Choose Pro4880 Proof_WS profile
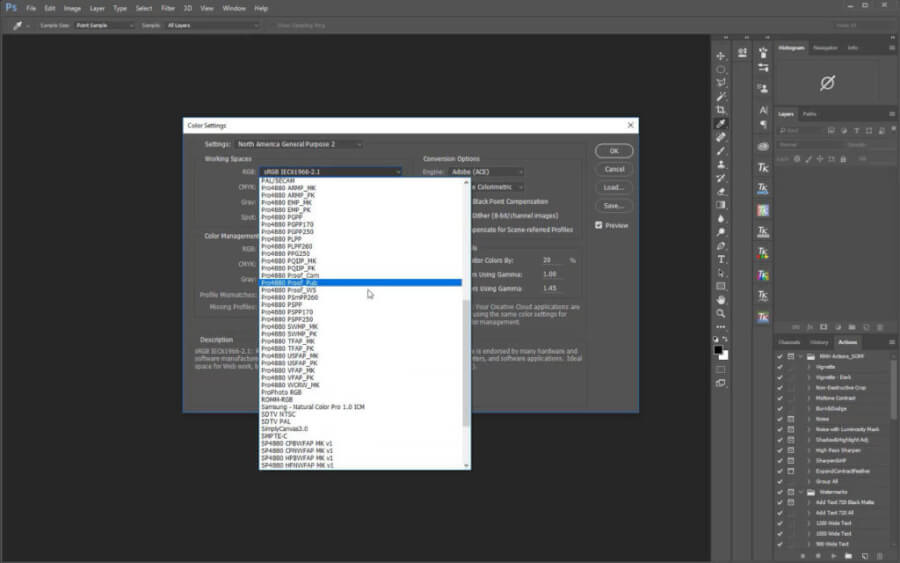Screen dimensions: 900x563 (289, 290)
